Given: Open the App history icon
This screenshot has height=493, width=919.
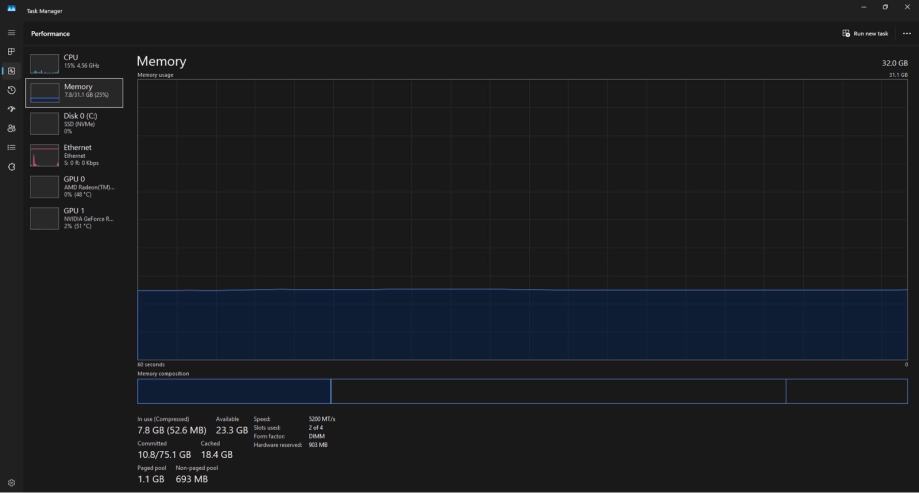Looking at the screenshot, I should 11,90.
